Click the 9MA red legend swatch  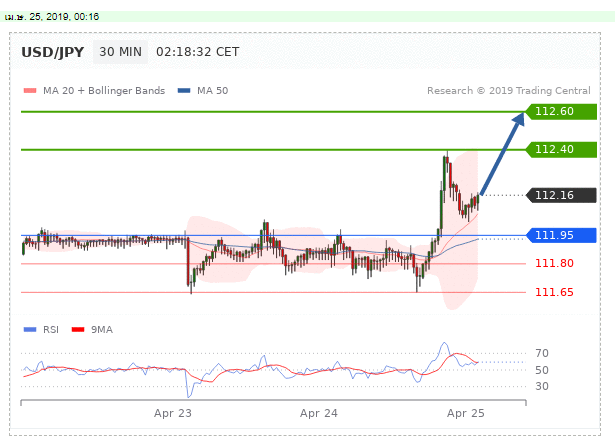78,330
